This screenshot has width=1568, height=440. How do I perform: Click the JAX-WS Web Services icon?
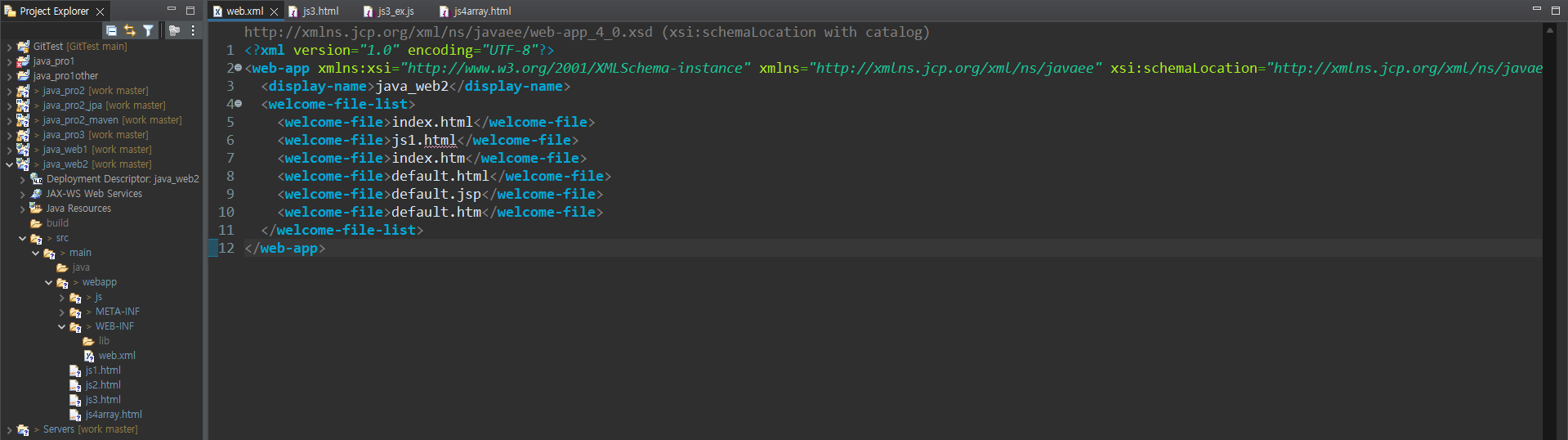(36, 194)
